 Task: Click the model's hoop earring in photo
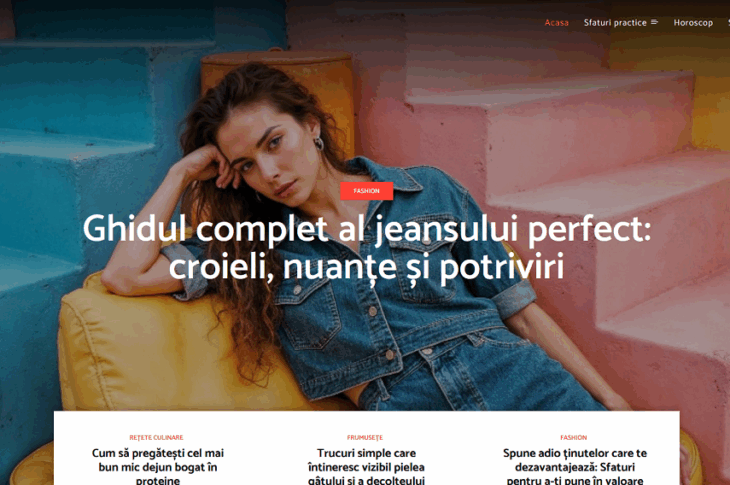tap(319, 143)
